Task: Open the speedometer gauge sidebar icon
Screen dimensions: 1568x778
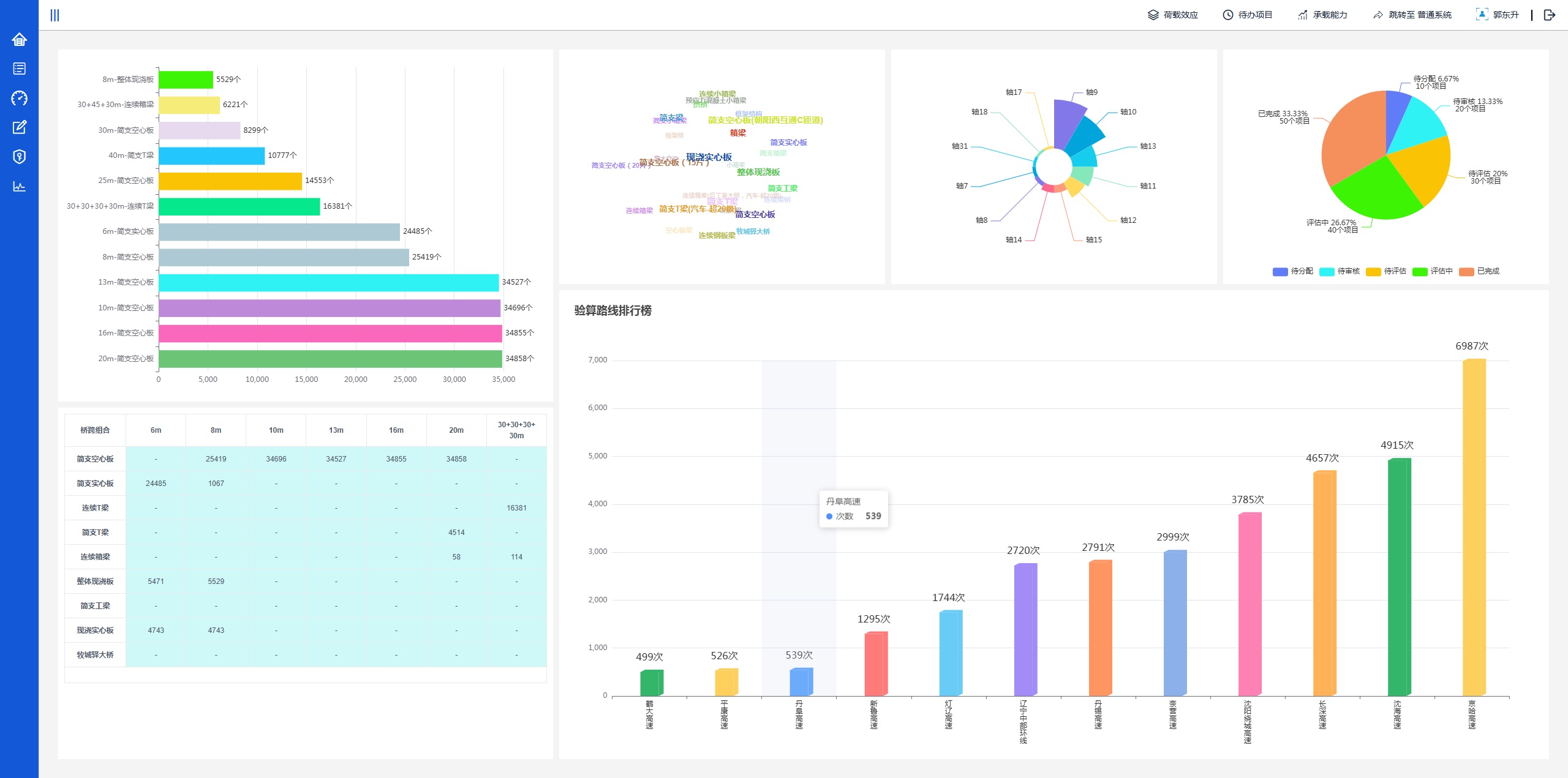Action: point(19,98)
